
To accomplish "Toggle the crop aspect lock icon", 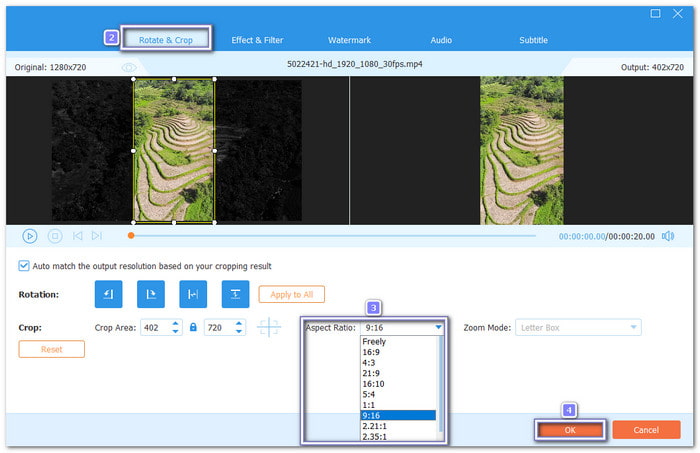I will [191, 327].
